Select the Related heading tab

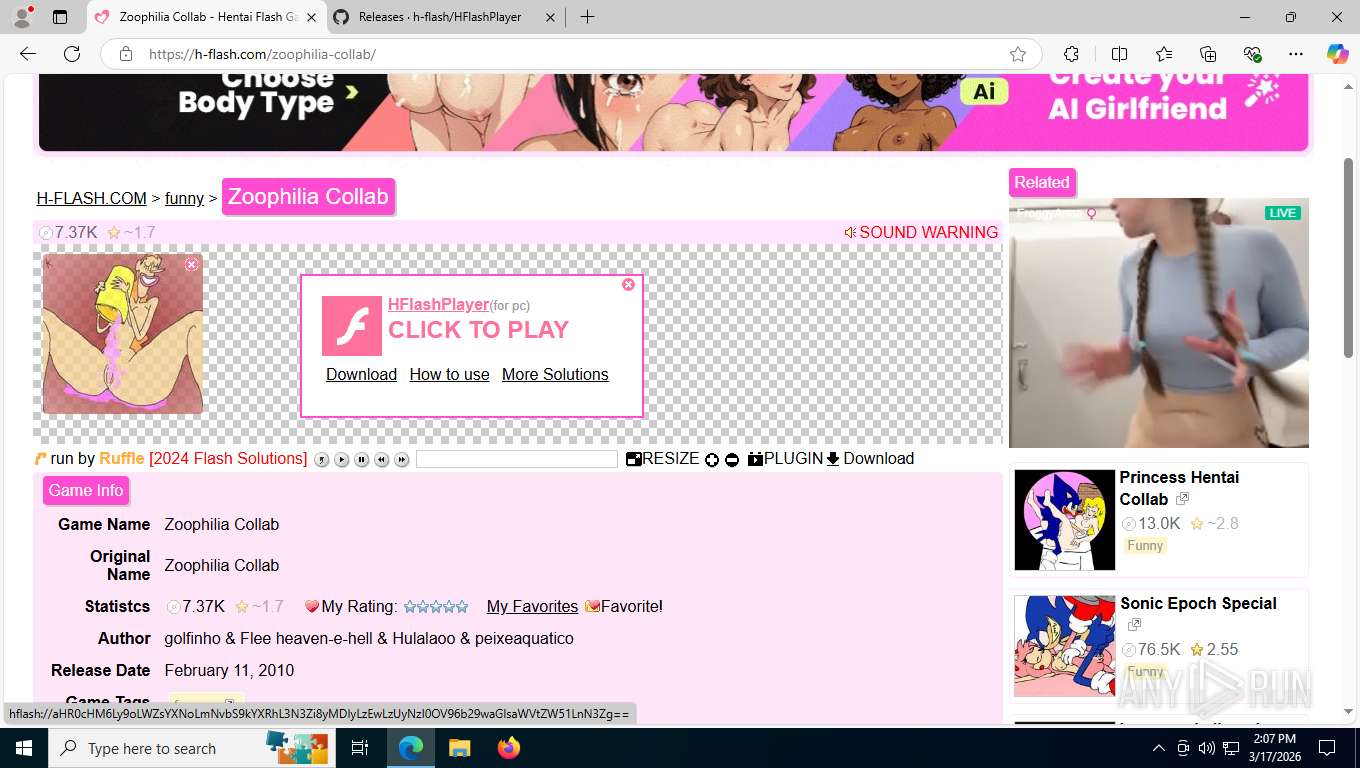[x=1042, y=183]
